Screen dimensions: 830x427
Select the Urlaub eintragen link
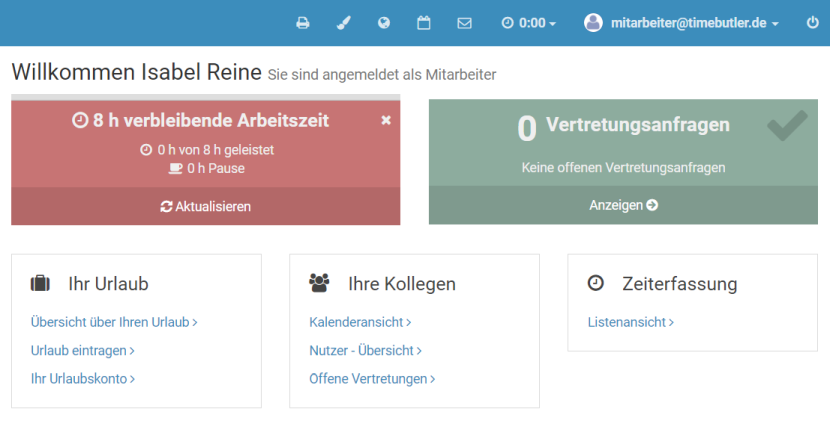(82, 350)
